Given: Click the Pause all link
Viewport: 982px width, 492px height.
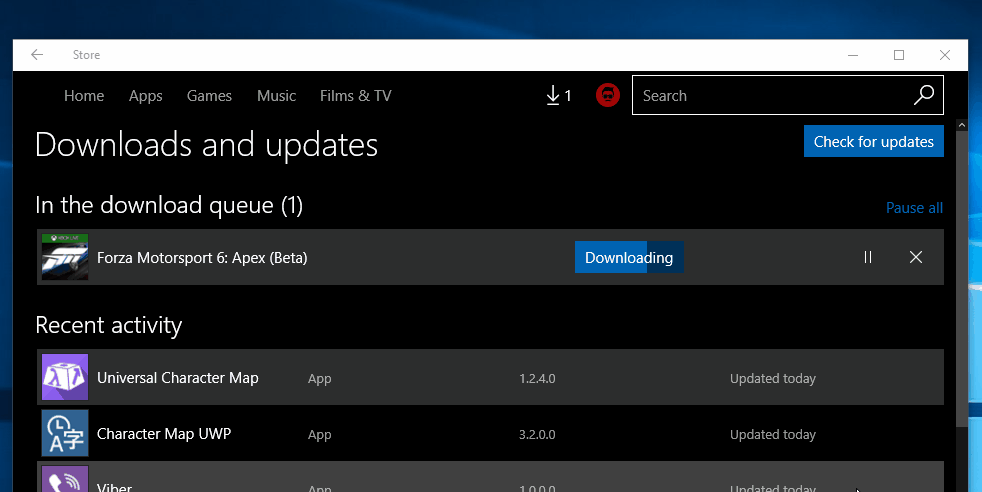Looking at the screenshot, I should point(914,208).
